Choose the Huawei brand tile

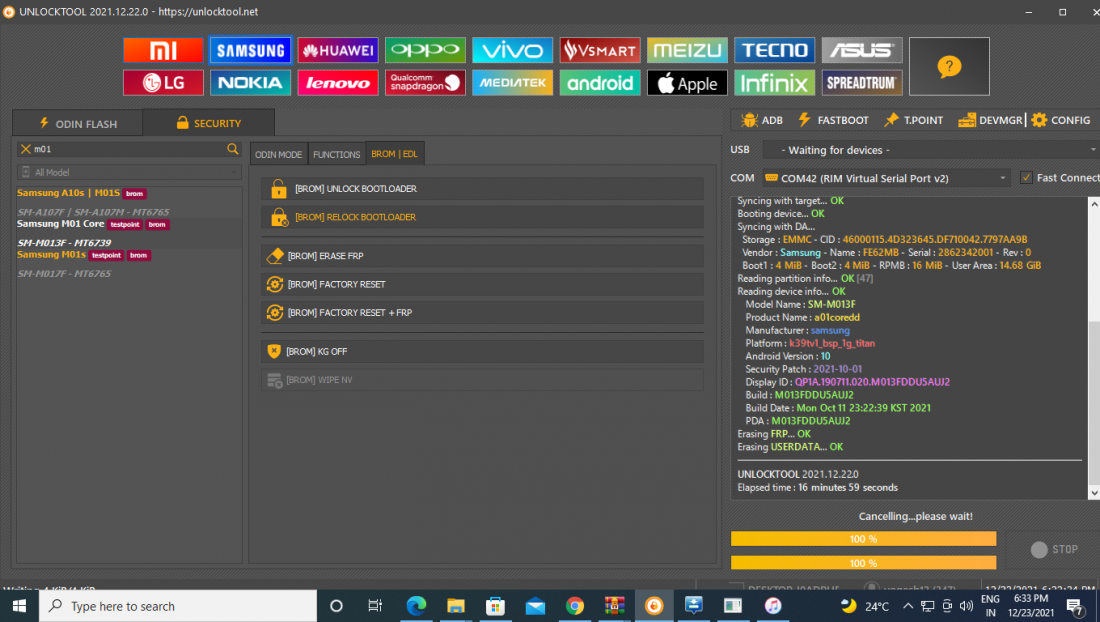(337, 50)
